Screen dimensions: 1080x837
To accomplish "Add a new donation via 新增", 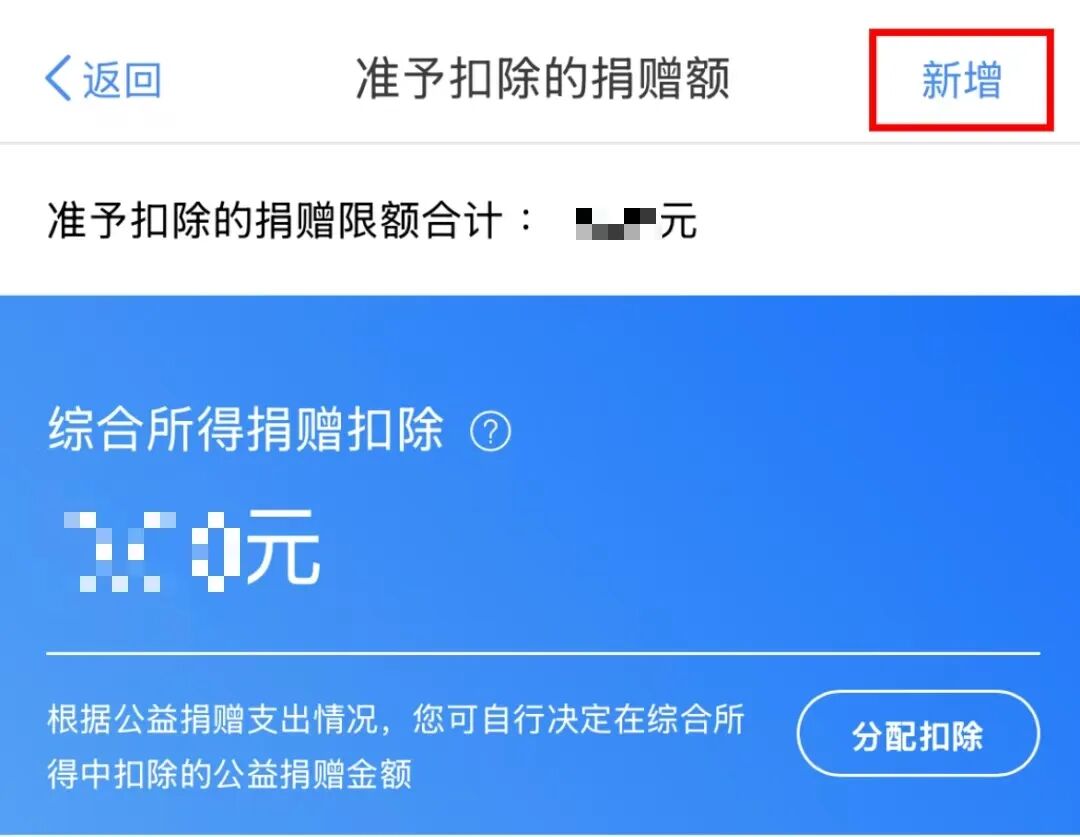I will pyautogui.click(x=961, y=79).
